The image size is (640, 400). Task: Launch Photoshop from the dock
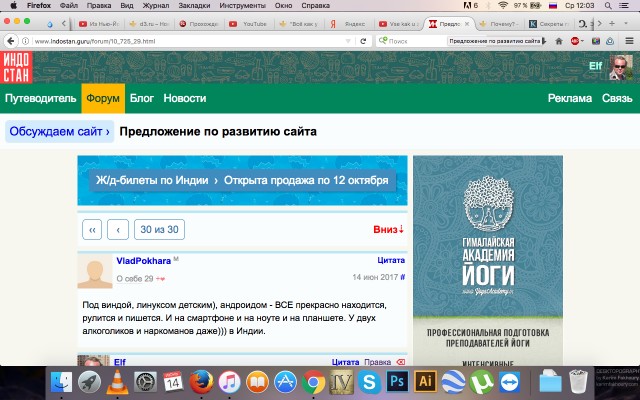(396, 381)
